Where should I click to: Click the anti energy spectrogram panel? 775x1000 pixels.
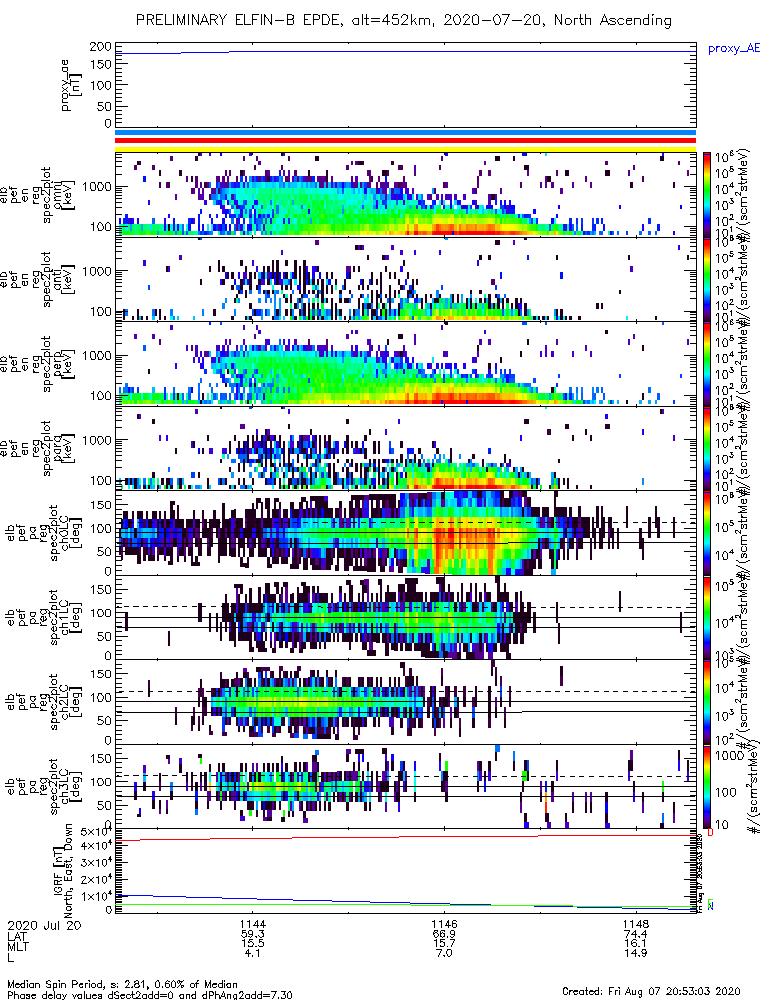click(405, 279)
